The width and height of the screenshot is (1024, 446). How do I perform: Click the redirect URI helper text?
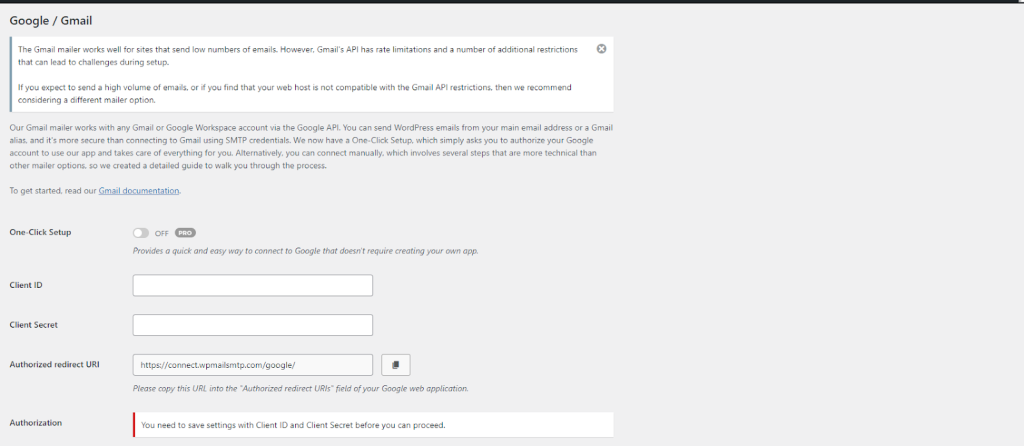(300, 388)
